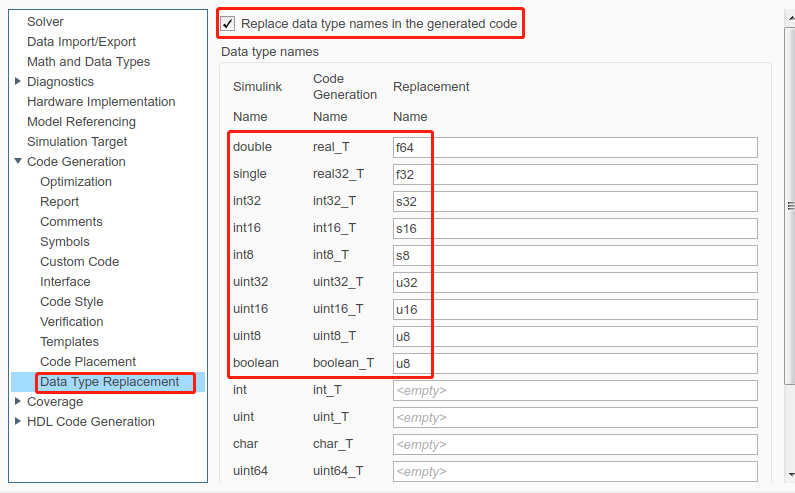Screen dimensions: 795x493
Task: Focus the int8 replacement field s8
Action: click(x=575, y=256)
